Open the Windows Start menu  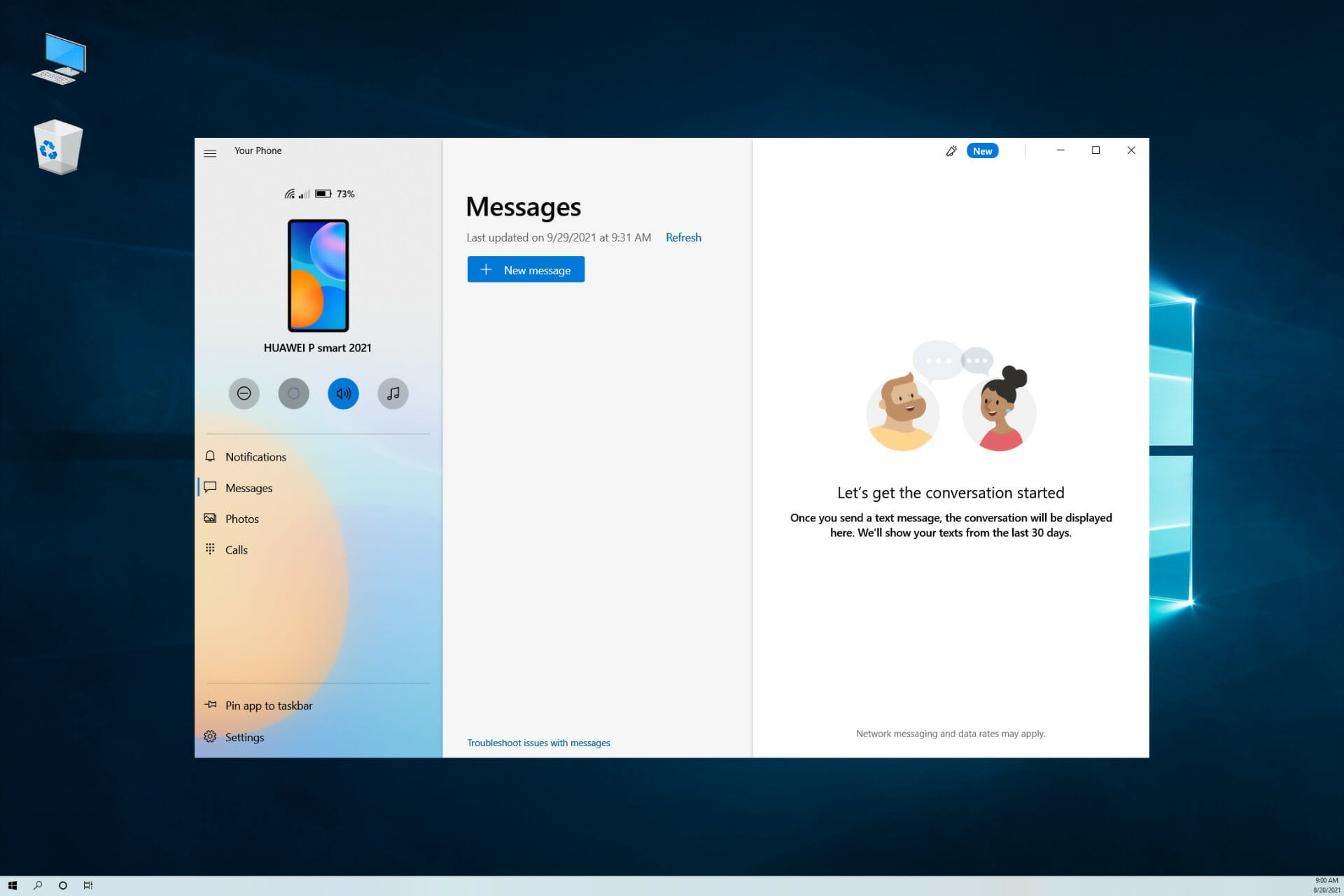tap(12, 885)
